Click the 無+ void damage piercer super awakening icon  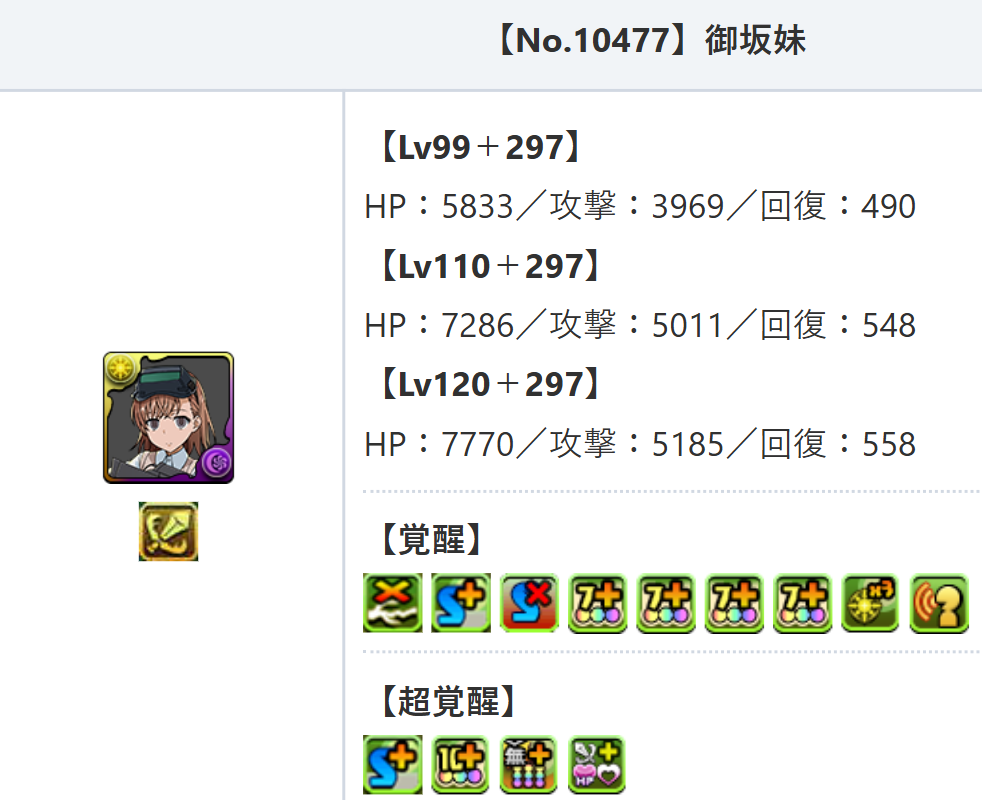click(x=529, y=765)
